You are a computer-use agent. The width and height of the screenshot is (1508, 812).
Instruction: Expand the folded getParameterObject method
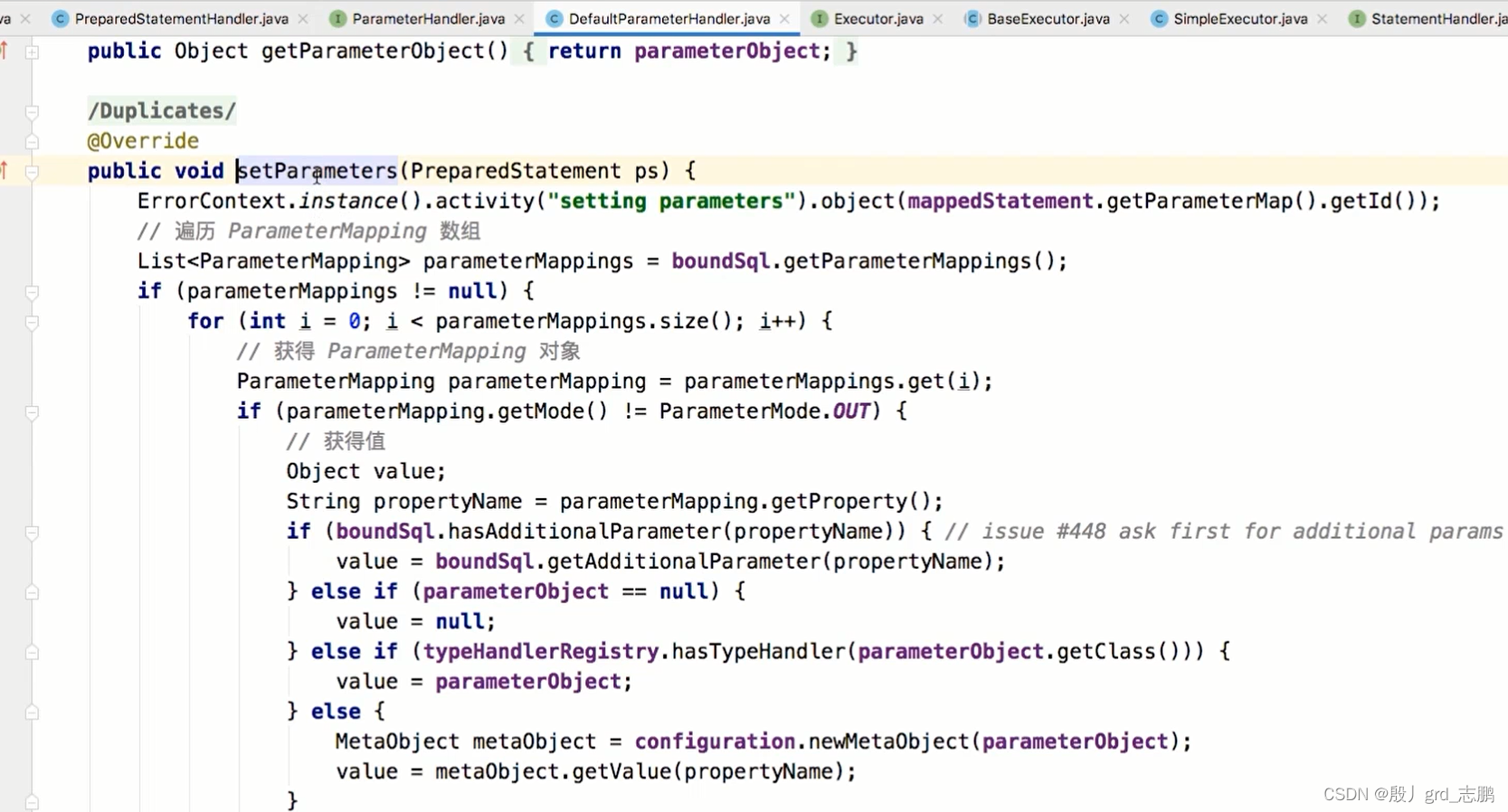[32, 52]
